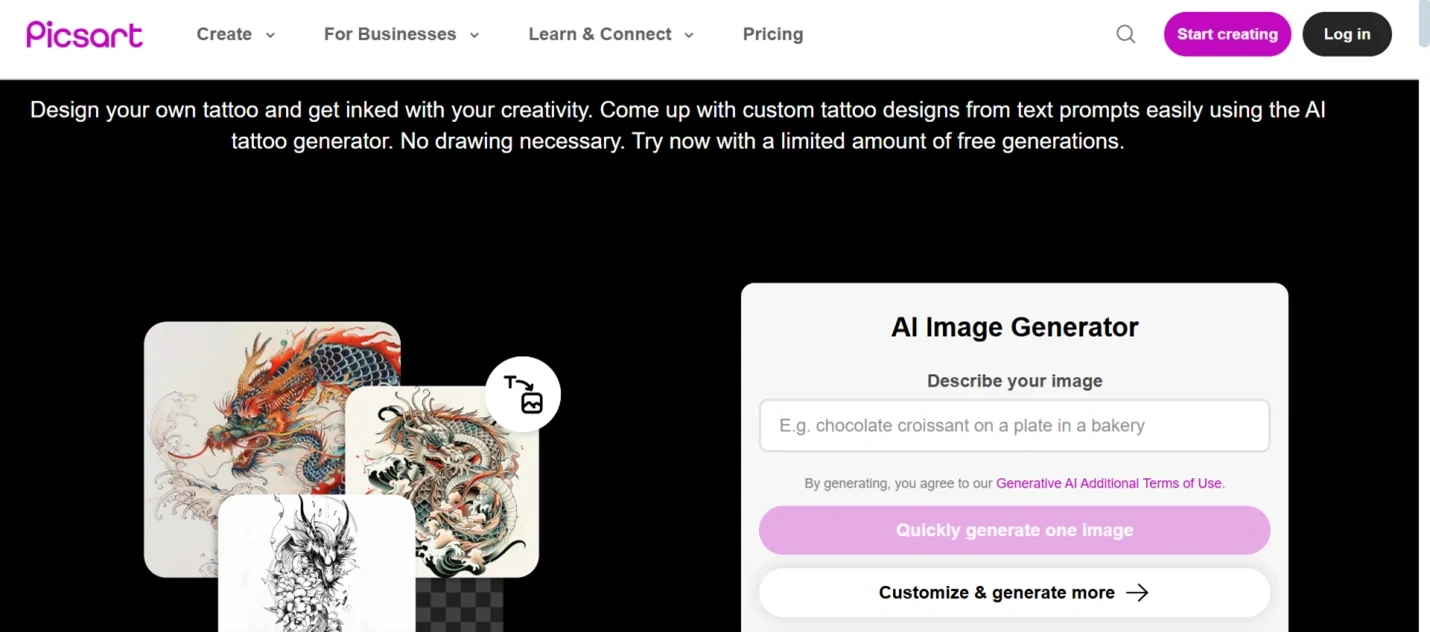Open the Generative AI Additional Terms of Use link
This screenshot has height=632, width=1430.
[1108, 483]
